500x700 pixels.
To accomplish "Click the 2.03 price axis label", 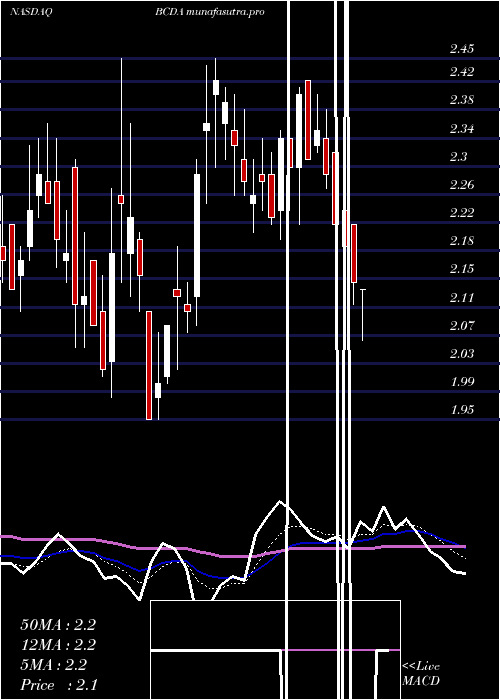I will point(462,354).
